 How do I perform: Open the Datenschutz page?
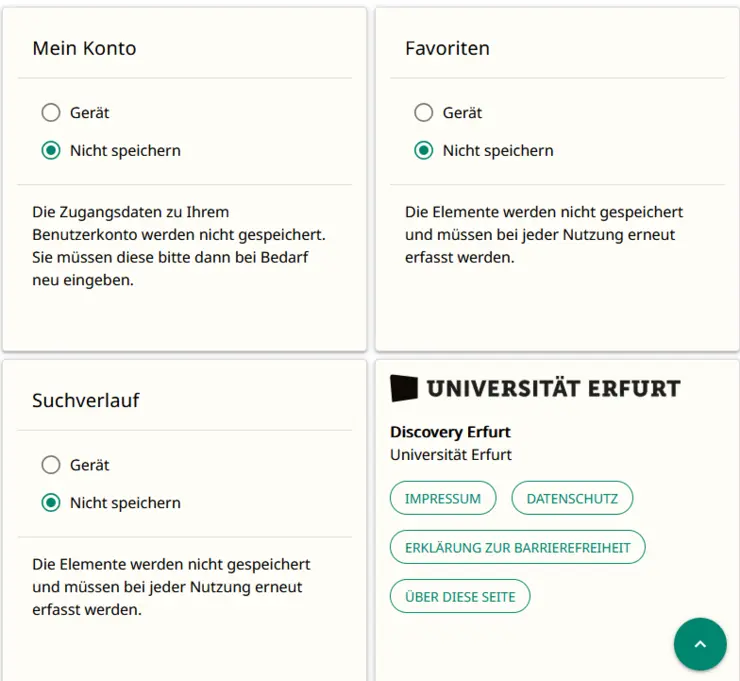[x=572, y=498]
